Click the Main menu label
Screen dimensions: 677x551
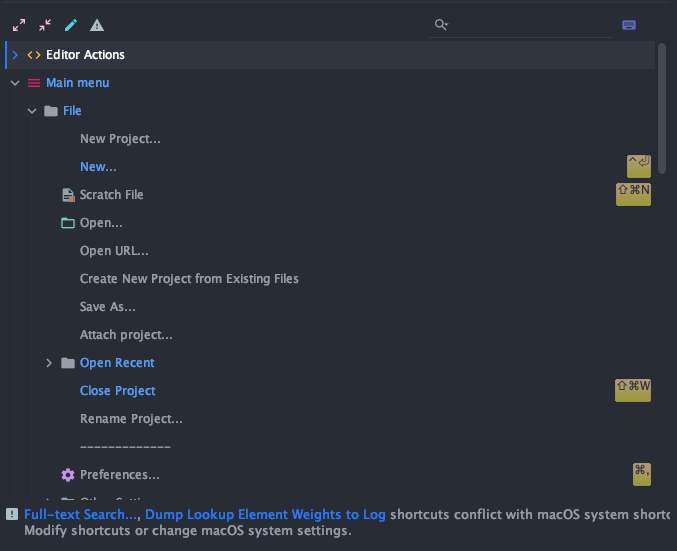click(x=78, y=83)
